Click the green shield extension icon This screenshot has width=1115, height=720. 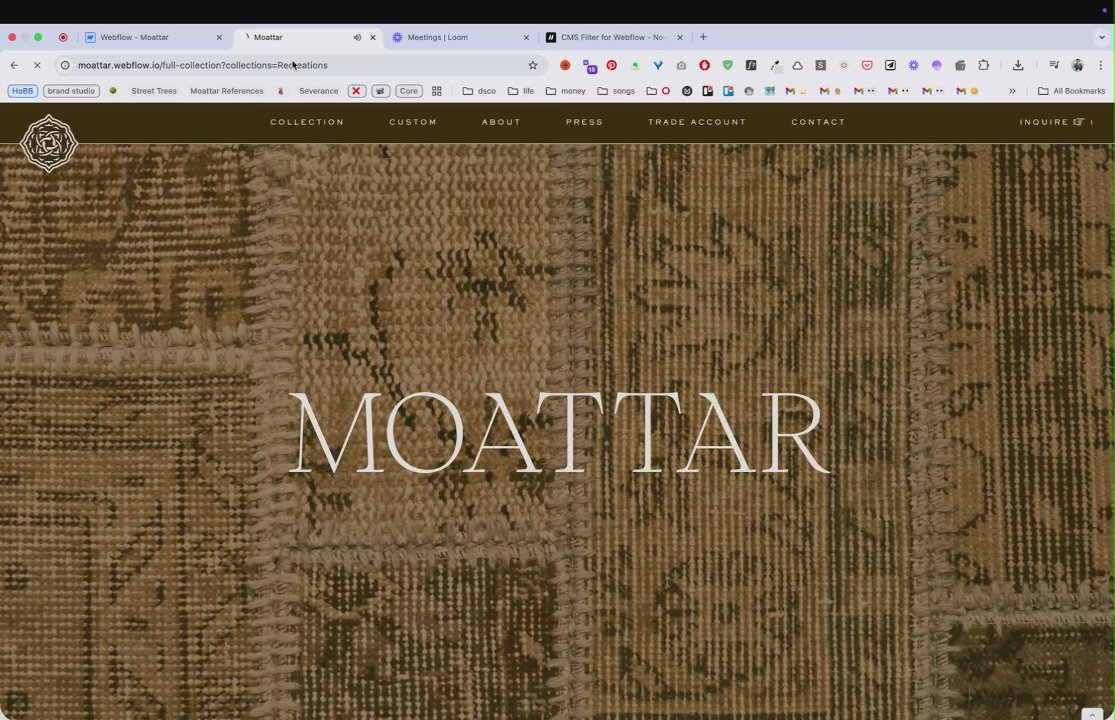[x=727, y=65]
